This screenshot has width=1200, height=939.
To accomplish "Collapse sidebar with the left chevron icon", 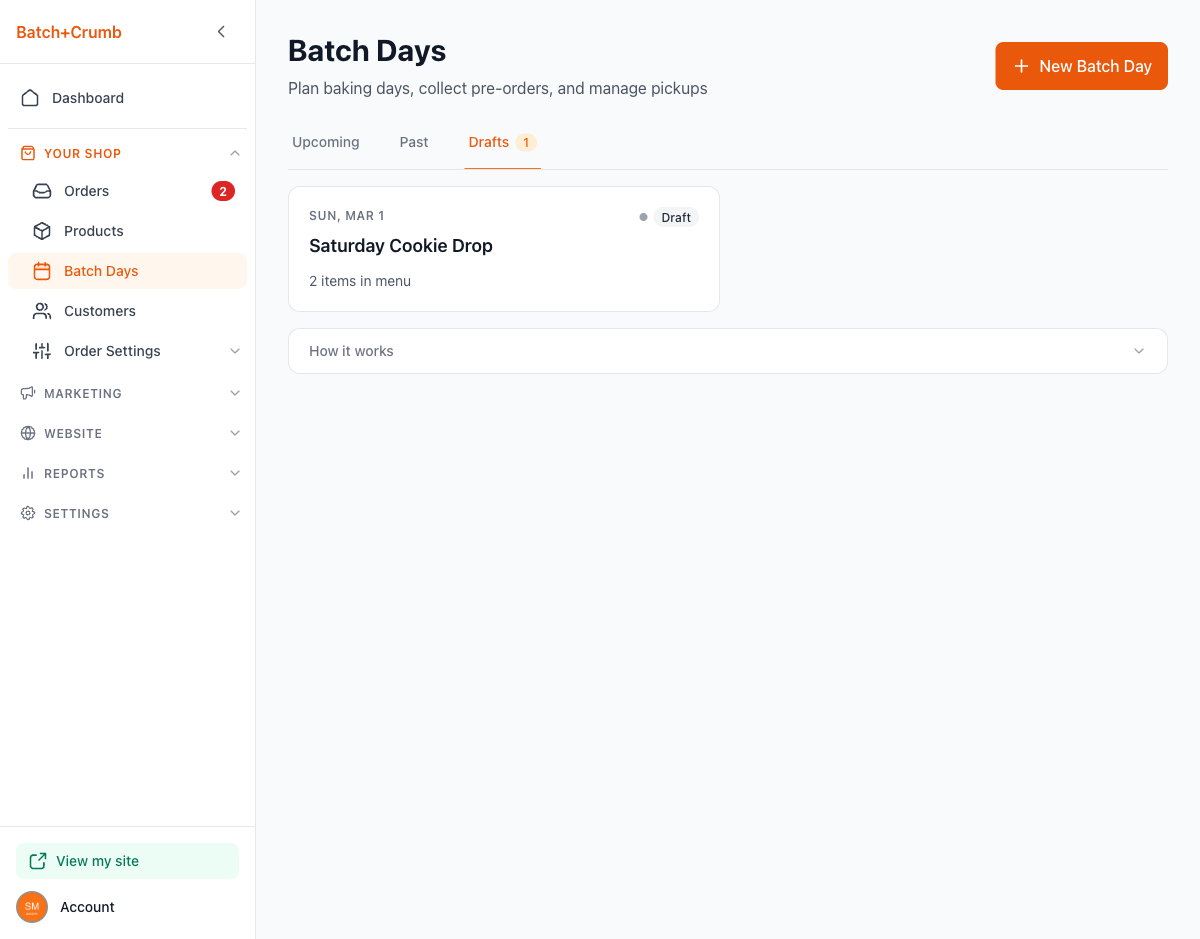I will tap(221, 32).
